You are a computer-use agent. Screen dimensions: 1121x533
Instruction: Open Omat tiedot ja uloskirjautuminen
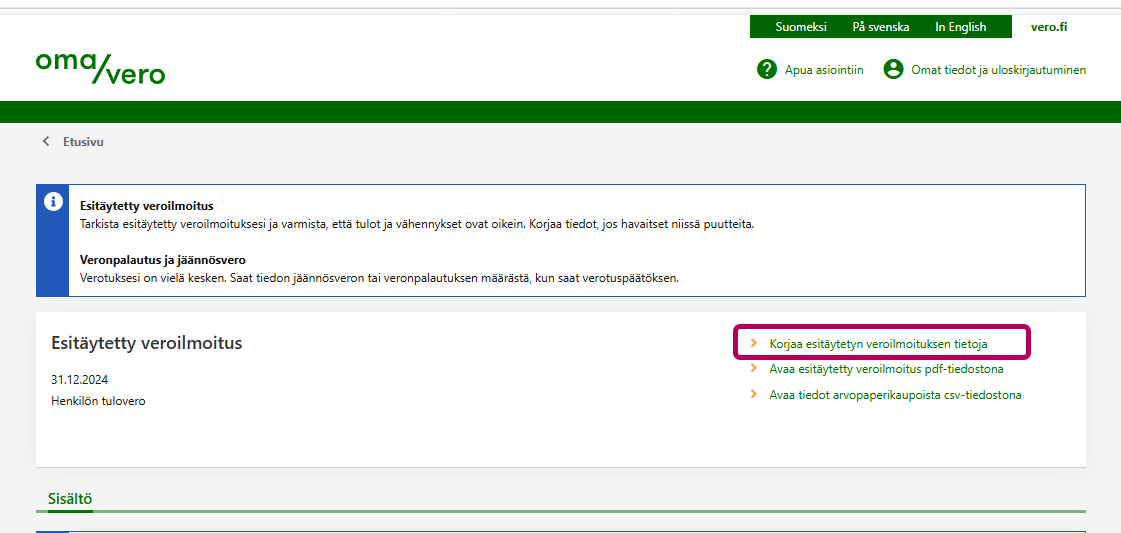coord(998,70)
